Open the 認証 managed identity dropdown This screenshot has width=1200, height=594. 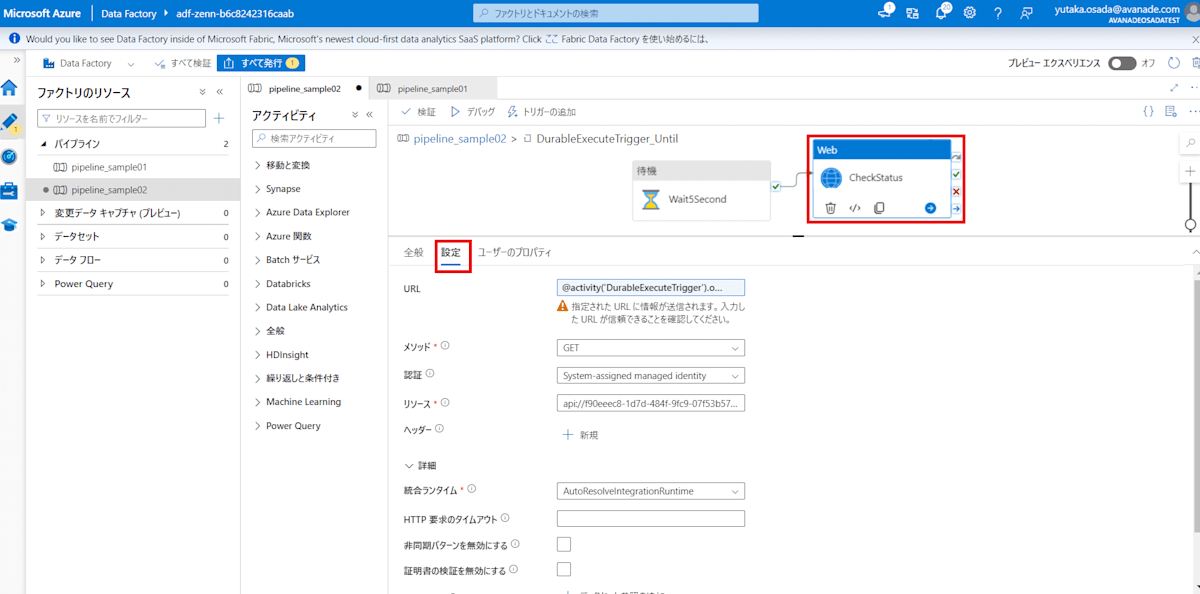650,376
